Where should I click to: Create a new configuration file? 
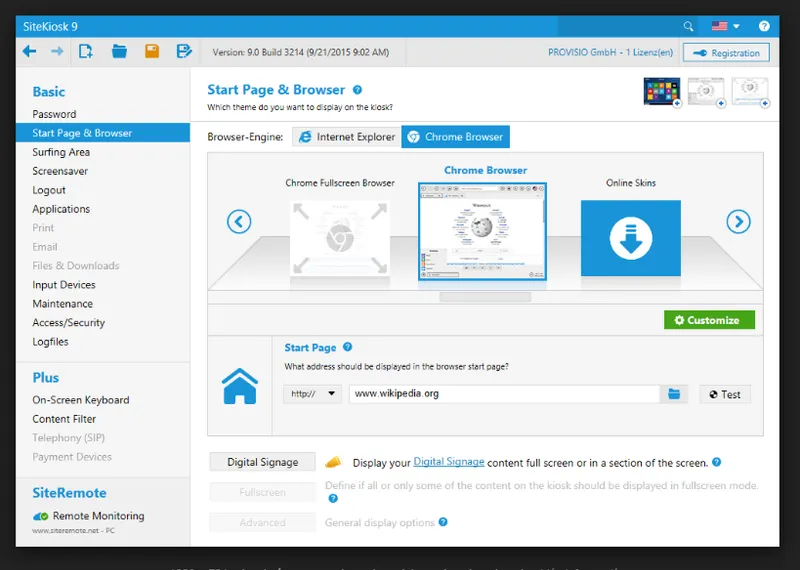tap(86, 51)
